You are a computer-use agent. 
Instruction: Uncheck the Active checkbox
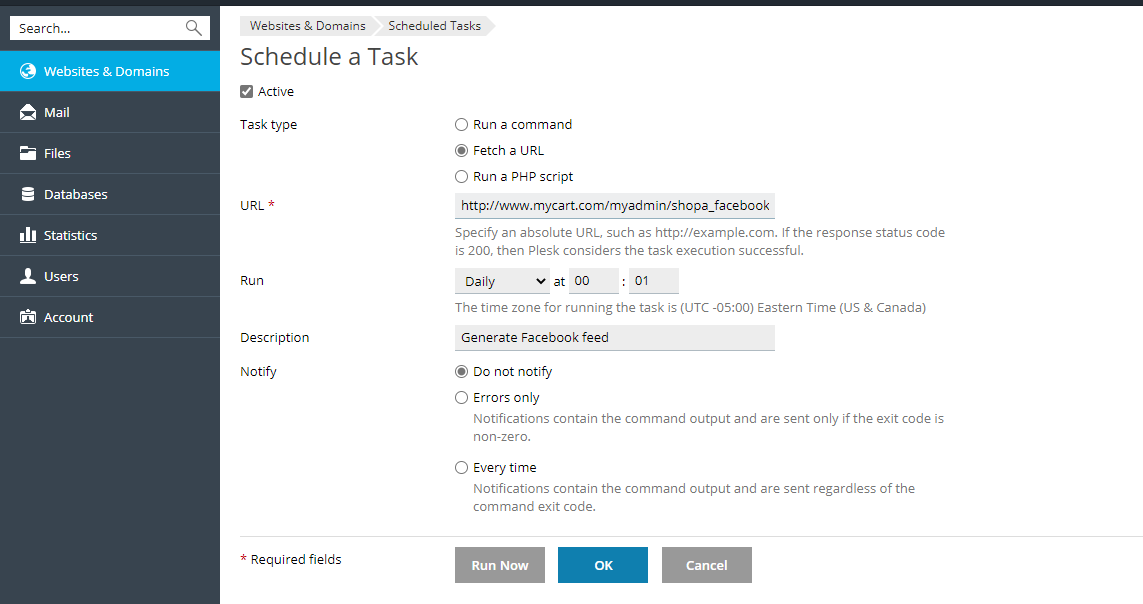pos(246,91)
